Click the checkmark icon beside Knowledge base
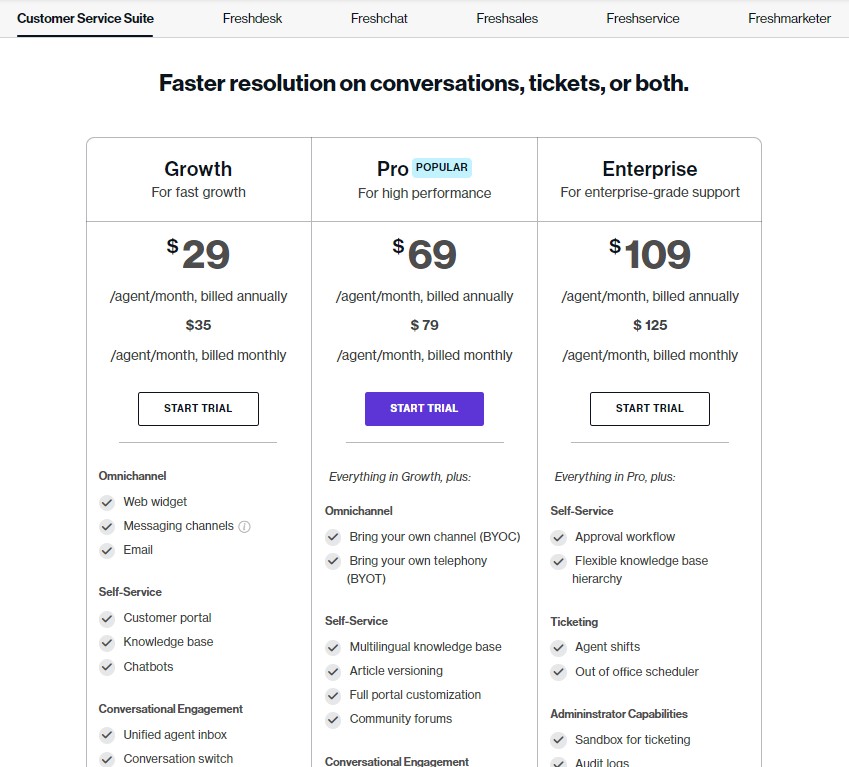 107,643
